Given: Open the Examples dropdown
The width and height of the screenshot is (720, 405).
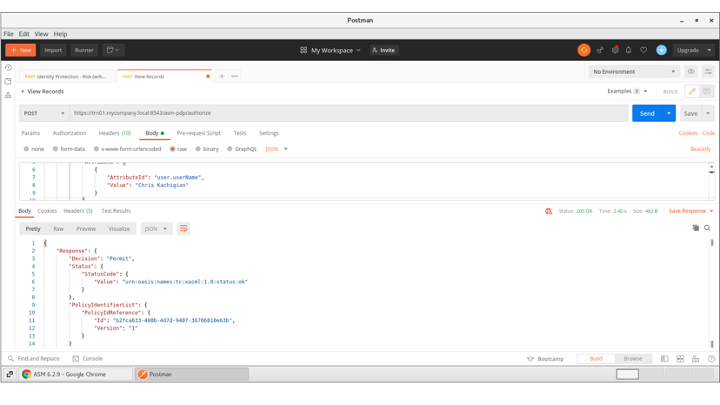Looking at the screenshot, I should coord(627,91).
